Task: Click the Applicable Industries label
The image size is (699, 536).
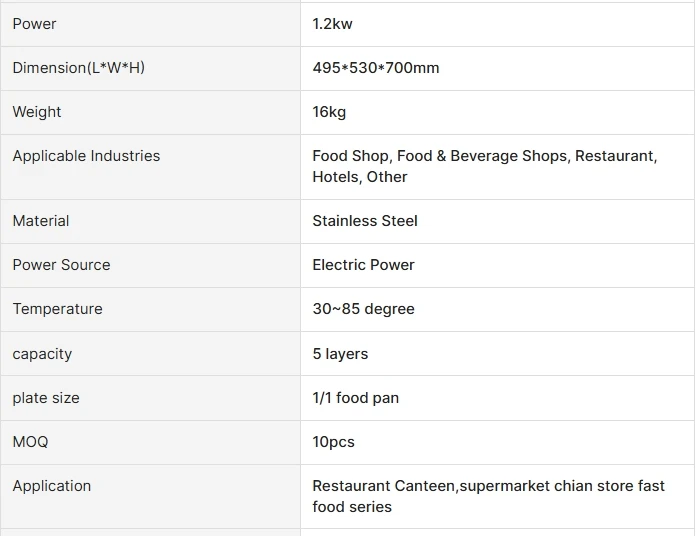Action: [86, 156]
